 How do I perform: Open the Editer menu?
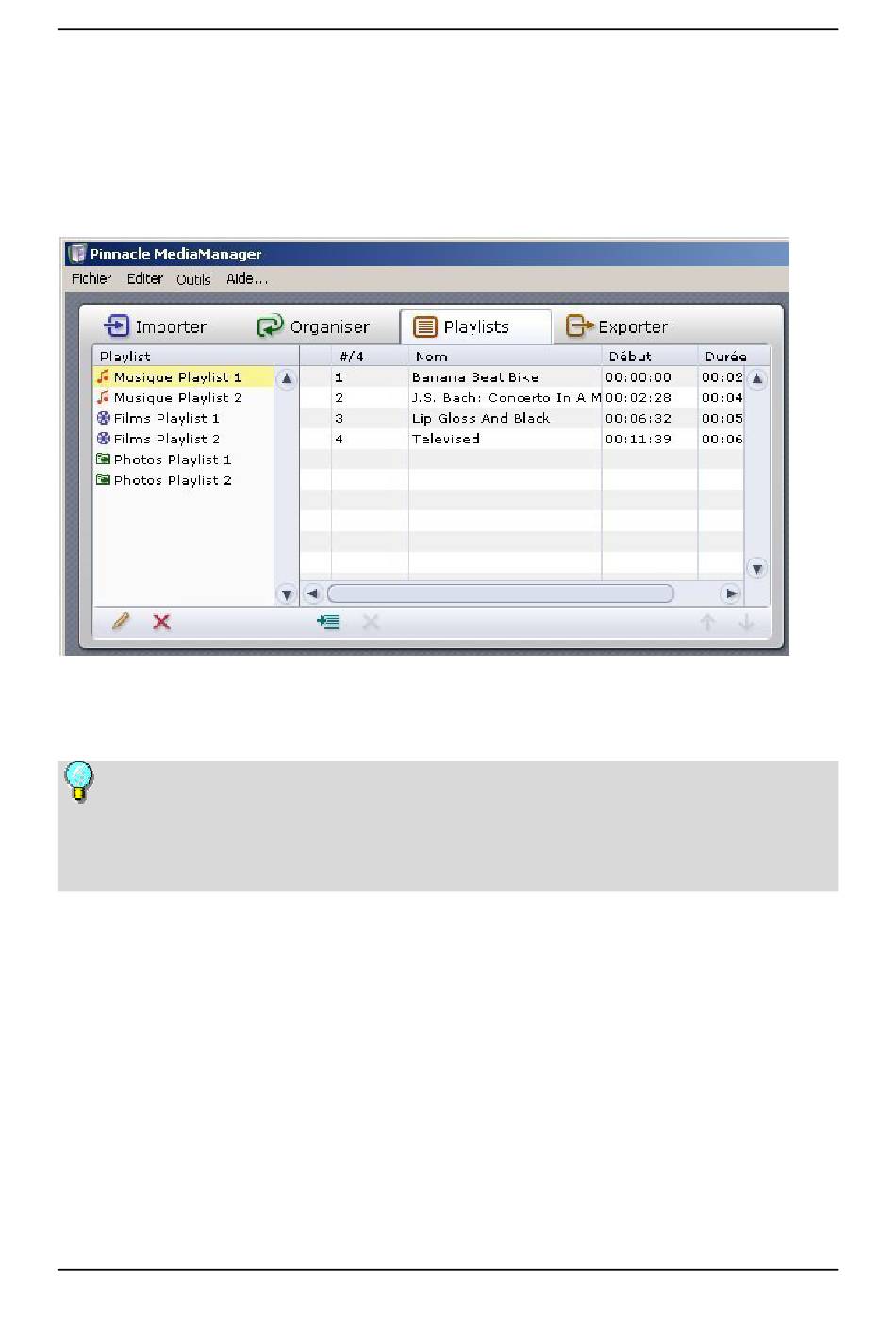[145, 279]
